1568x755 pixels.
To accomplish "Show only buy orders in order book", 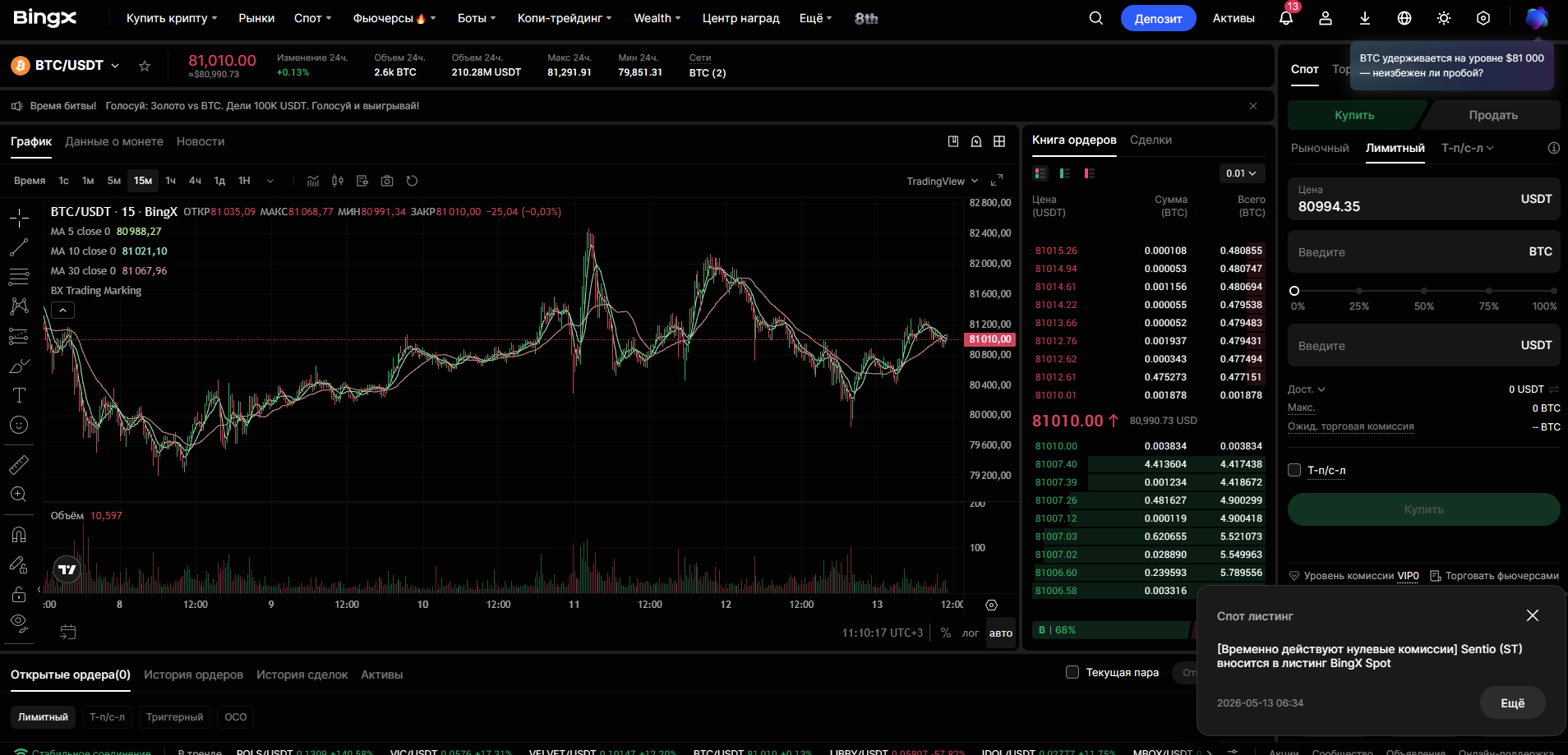I will [1065, 173].
